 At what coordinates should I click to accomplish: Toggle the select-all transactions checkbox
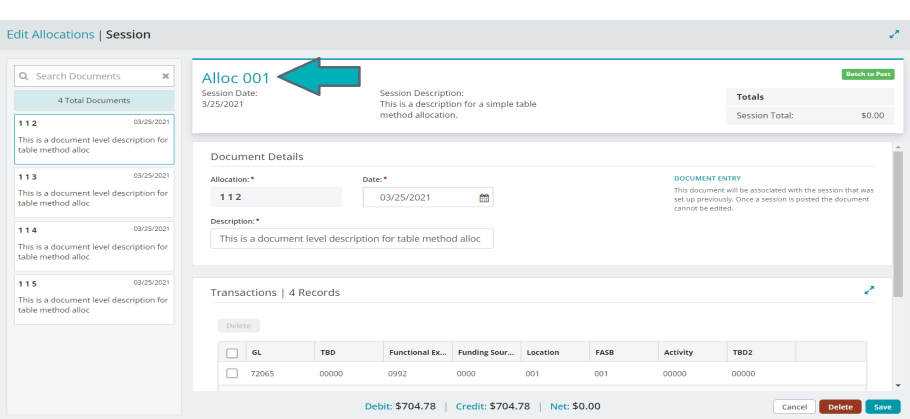coord(232,353)
